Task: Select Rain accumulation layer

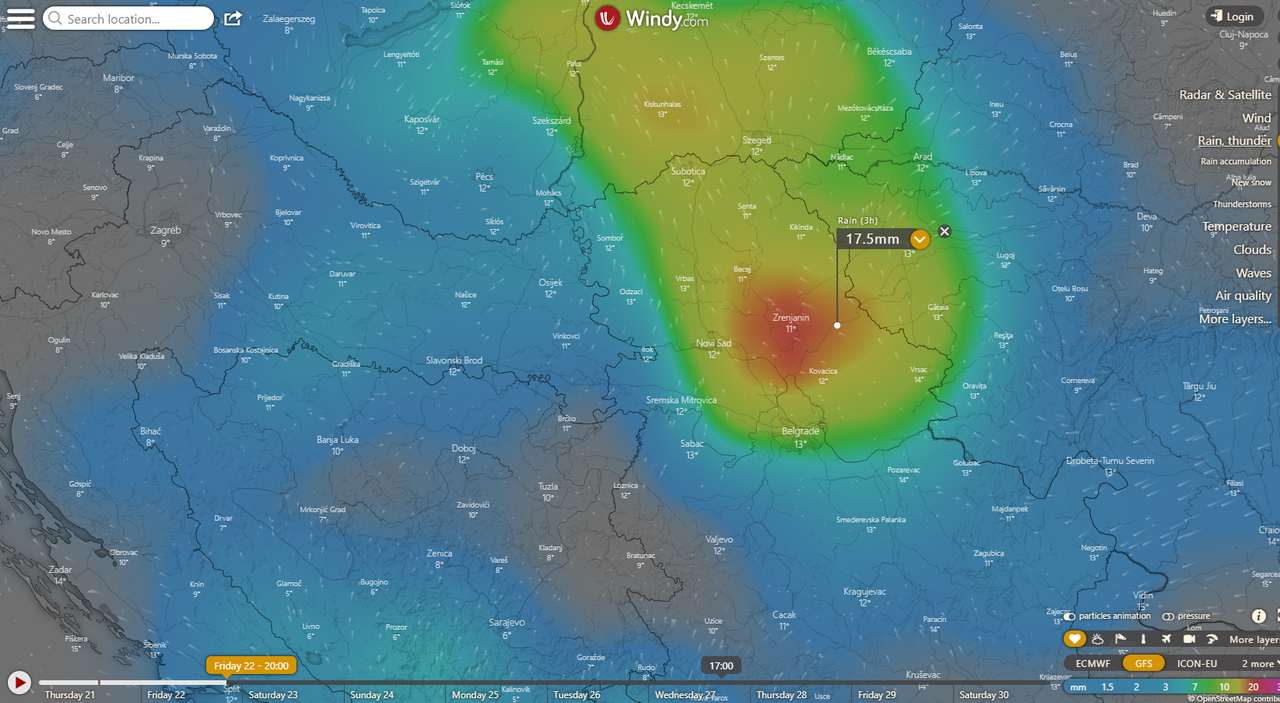Action: pos(1236,161)
